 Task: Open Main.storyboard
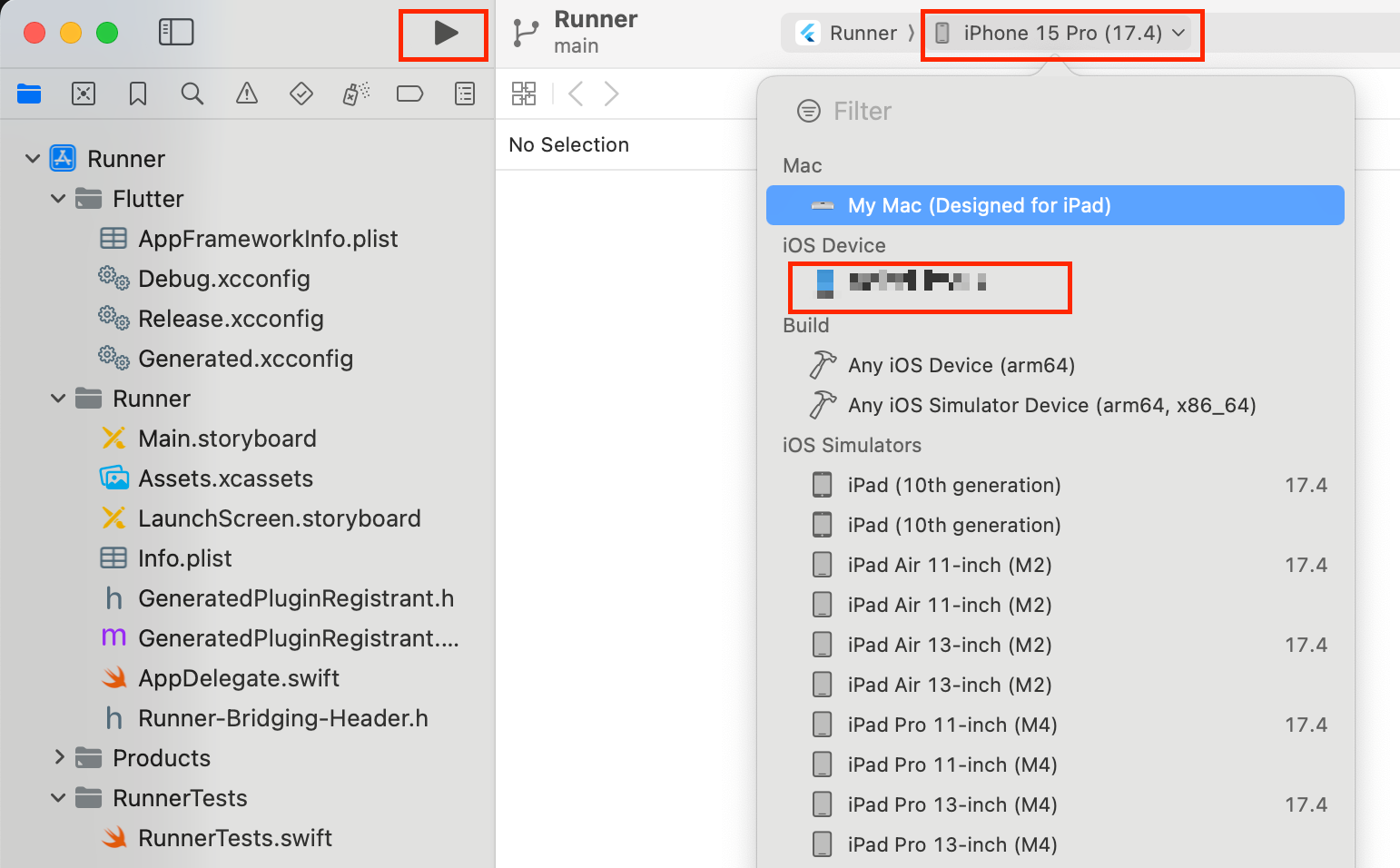[227, 439]
